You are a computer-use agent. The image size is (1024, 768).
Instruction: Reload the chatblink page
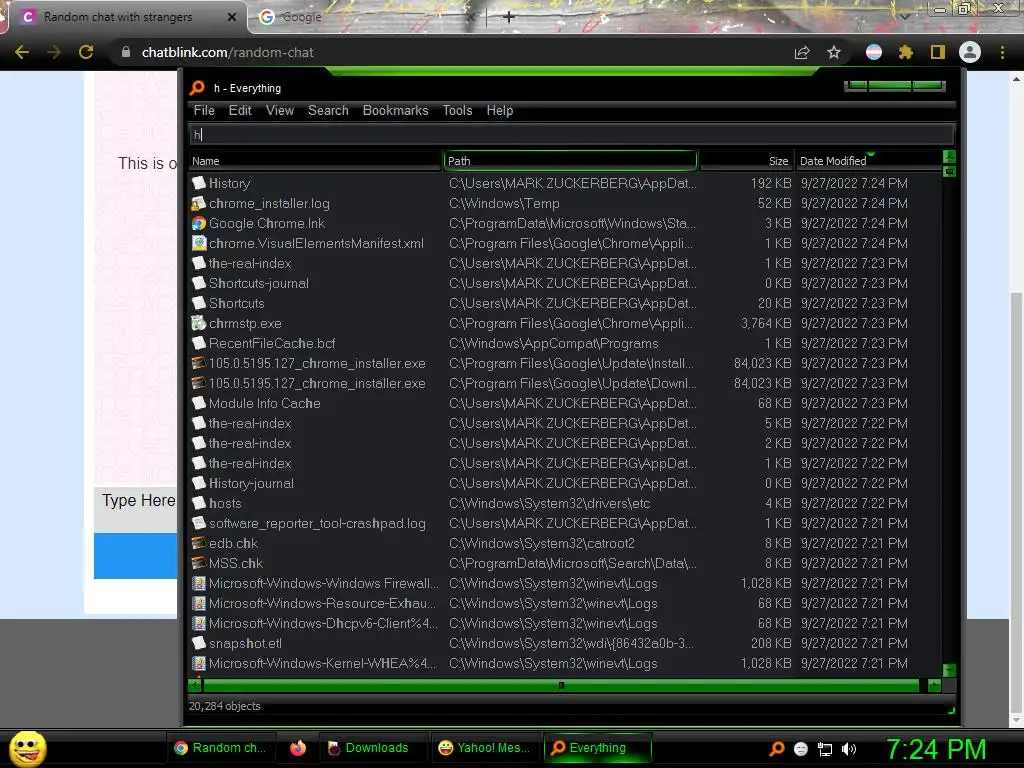[x=86, y=52]
